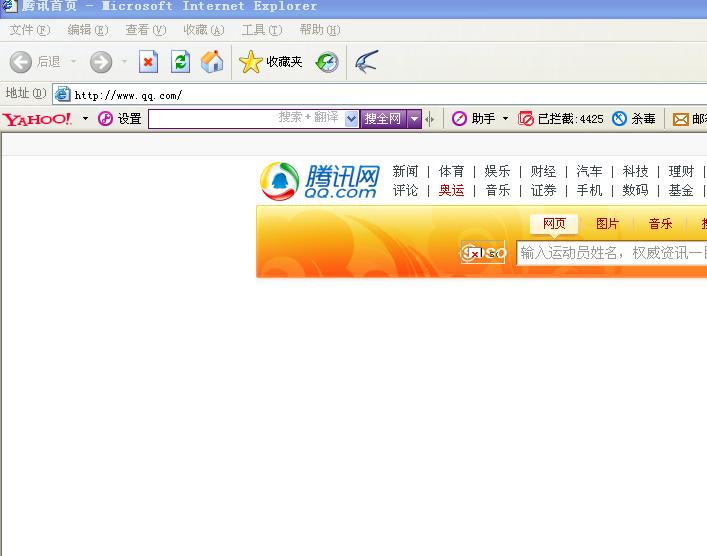Click the toolbar resize grip arrows
Screen dimensions: 707x556
pos(430,119)
